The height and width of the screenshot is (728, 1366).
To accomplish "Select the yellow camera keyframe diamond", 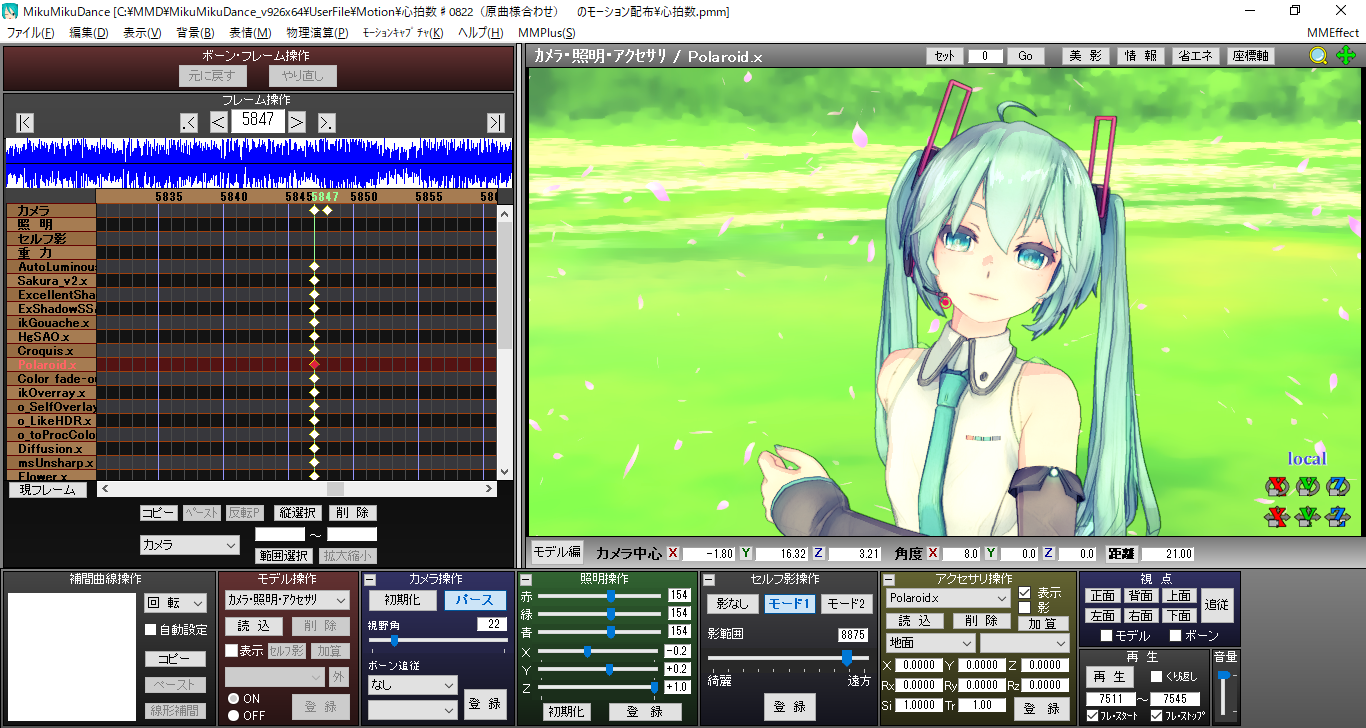I will point(327,210).
